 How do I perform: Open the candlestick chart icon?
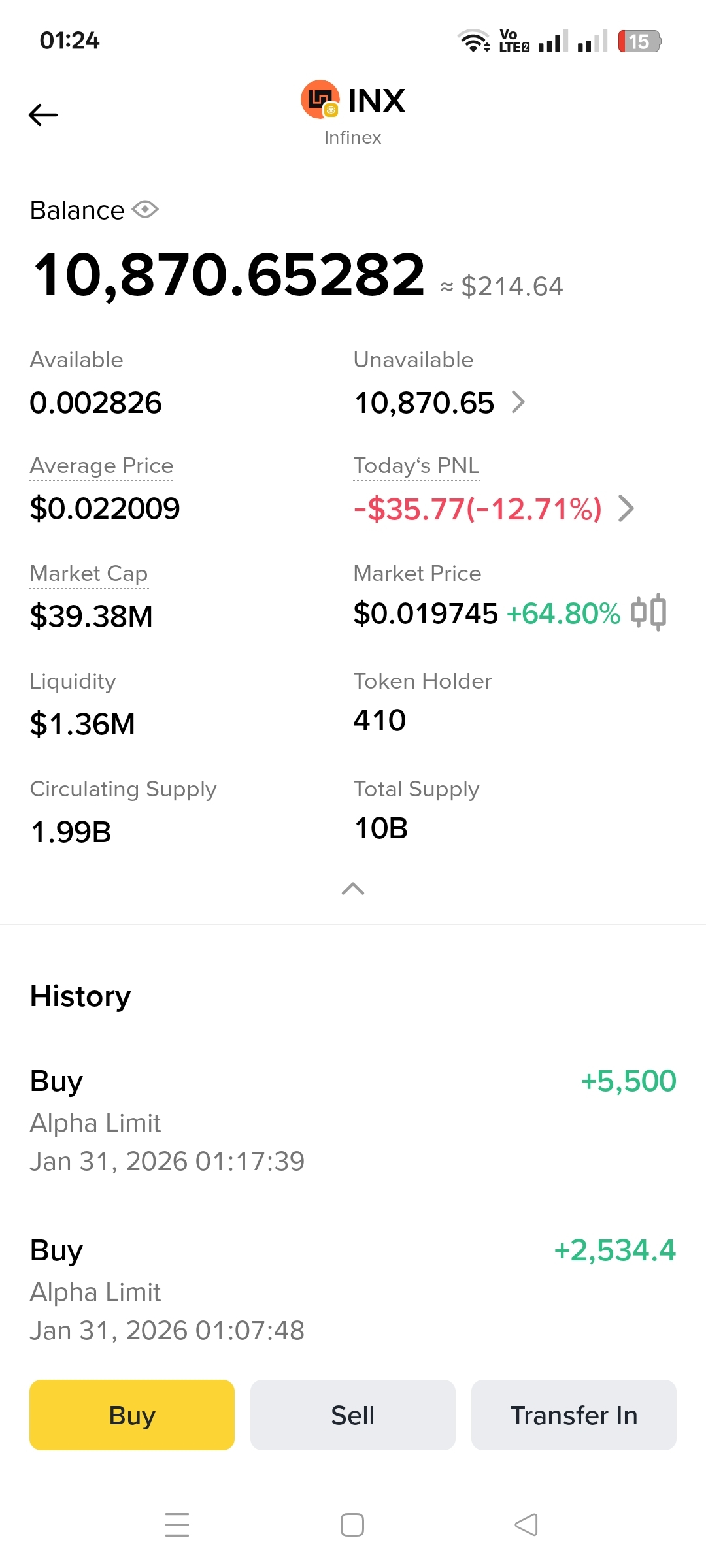(x=648, y=612)
